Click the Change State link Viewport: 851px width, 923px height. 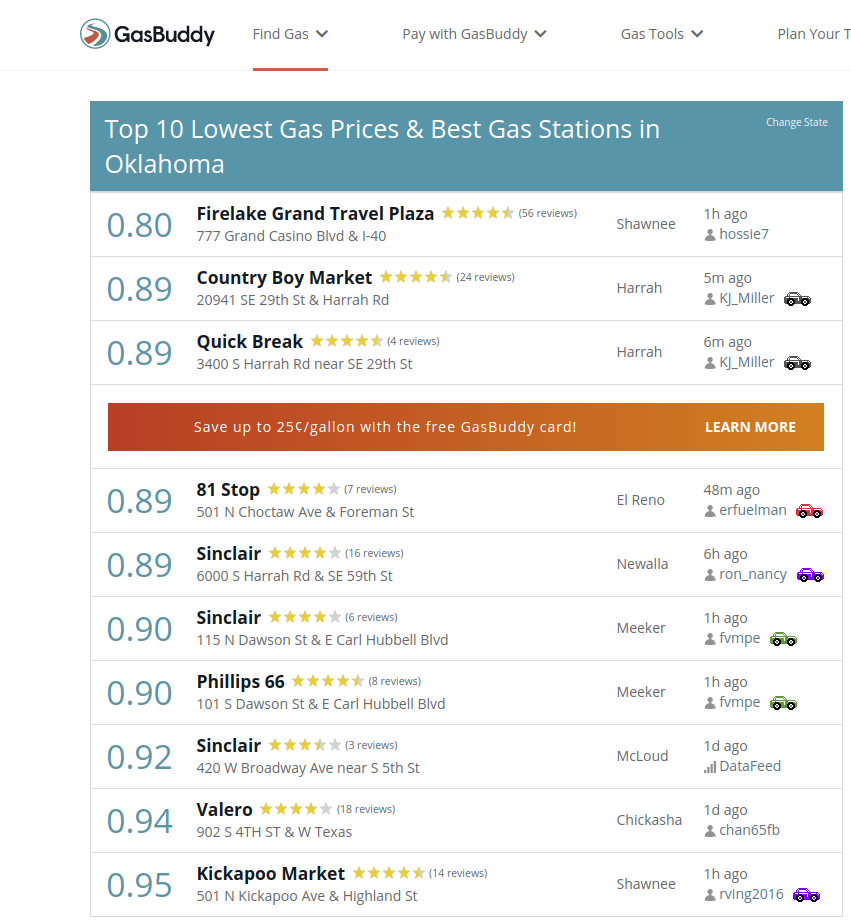click(x=797, y=122)
